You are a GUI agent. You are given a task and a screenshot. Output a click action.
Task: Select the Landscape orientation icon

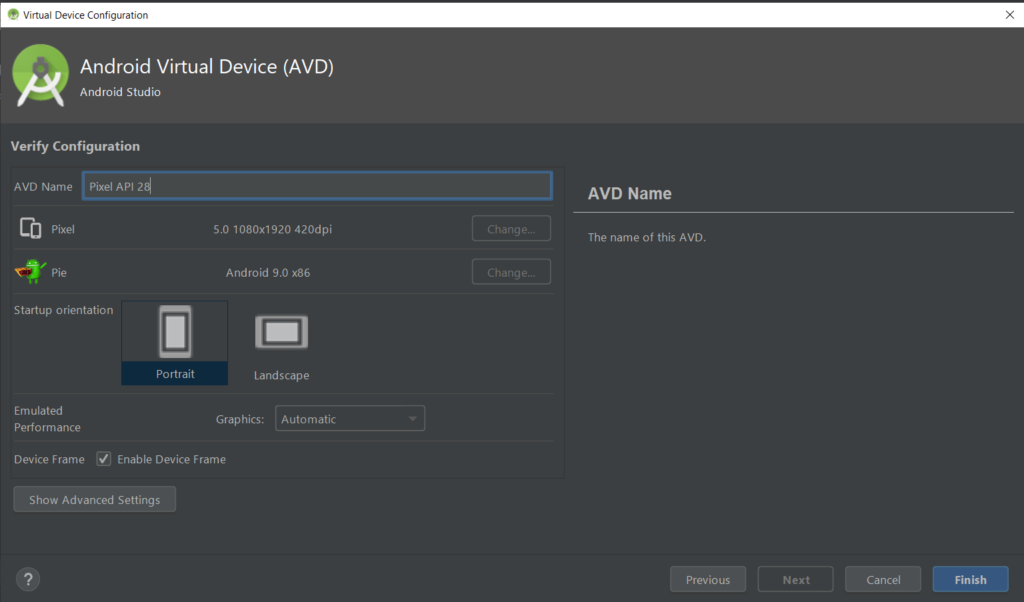click(281, 332)
